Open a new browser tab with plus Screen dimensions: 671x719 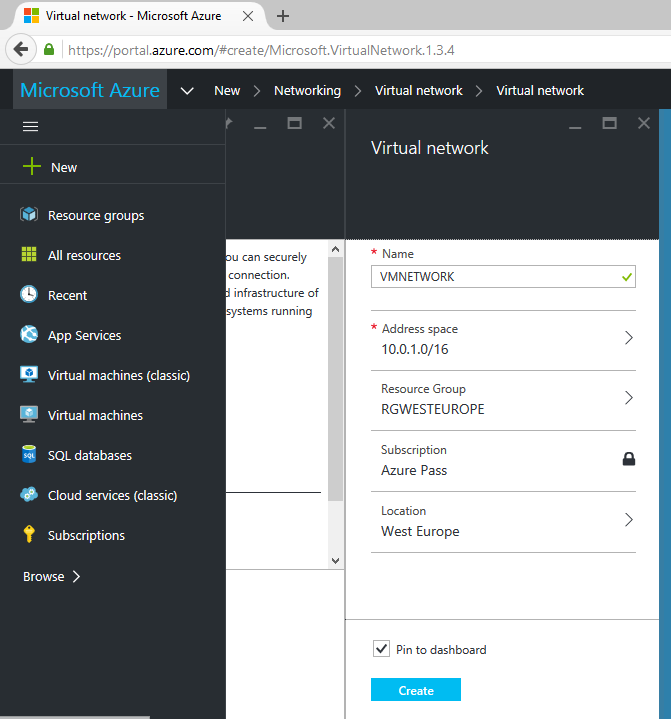coord(283,16)
